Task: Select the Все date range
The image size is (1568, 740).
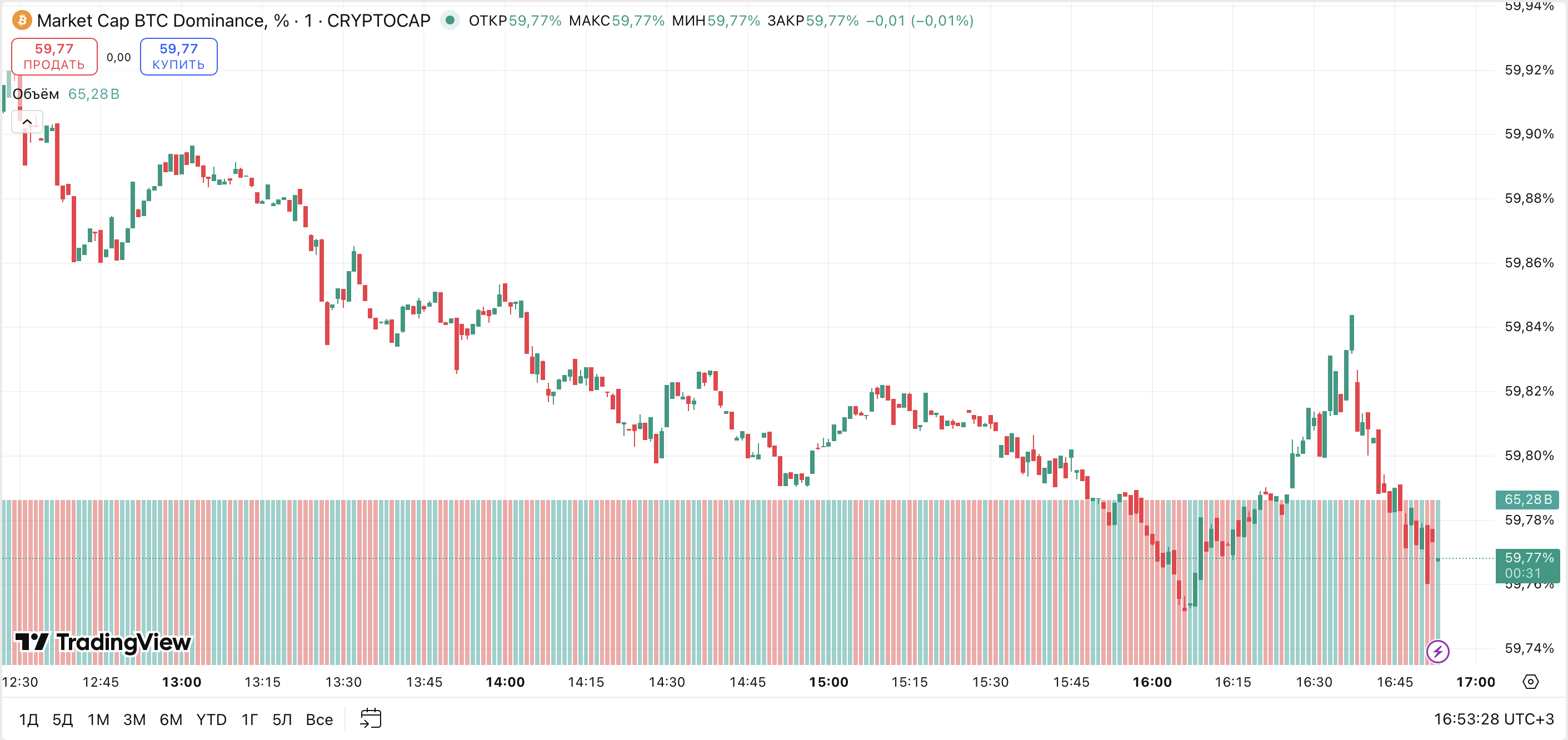Action: click(319, 719)
